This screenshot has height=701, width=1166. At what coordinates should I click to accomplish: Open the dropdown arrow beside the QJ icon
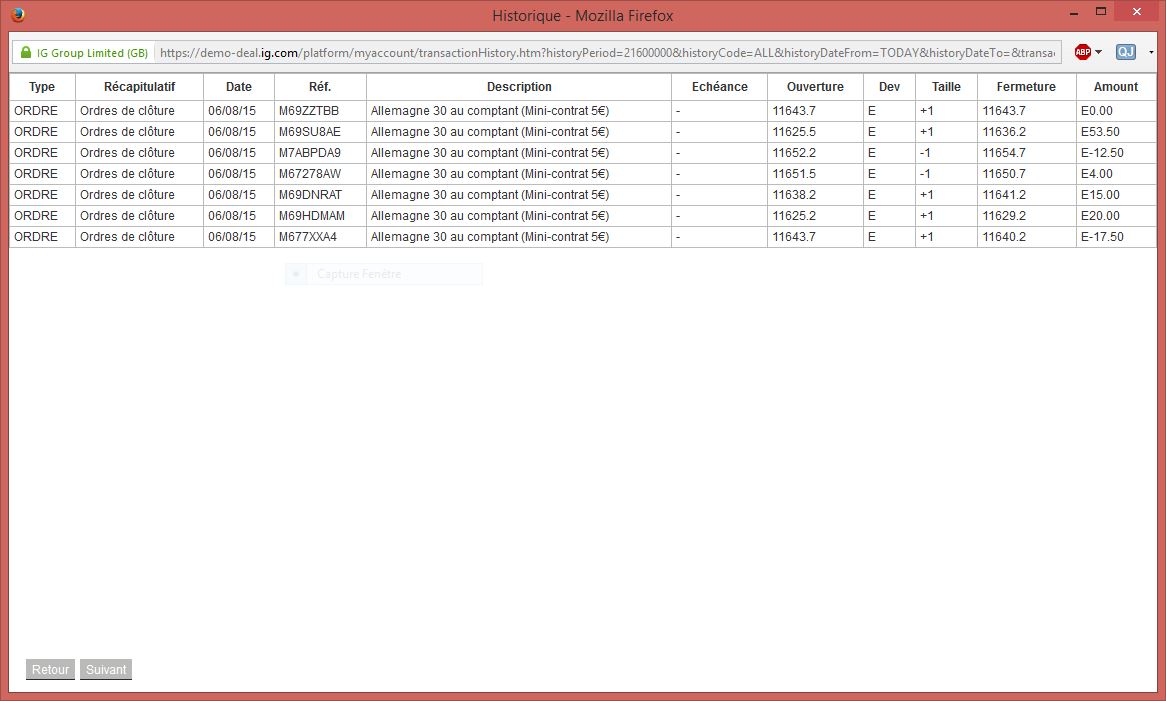(1151, 52)
